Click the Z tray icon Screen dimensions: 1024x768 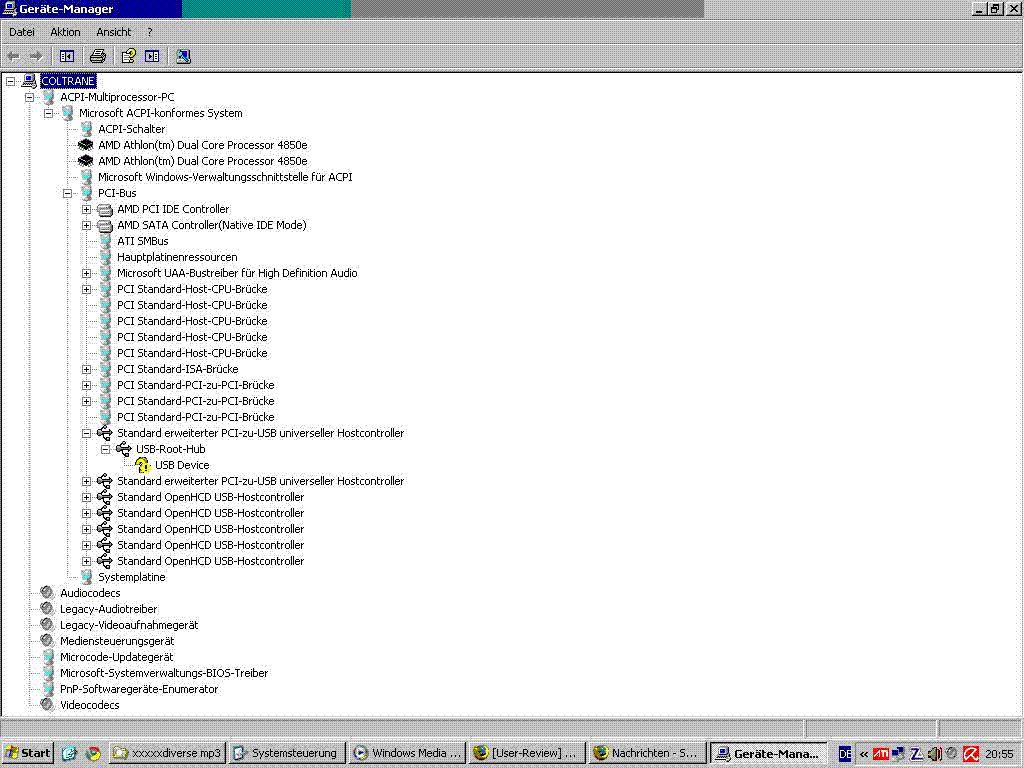tap(916, 754)
